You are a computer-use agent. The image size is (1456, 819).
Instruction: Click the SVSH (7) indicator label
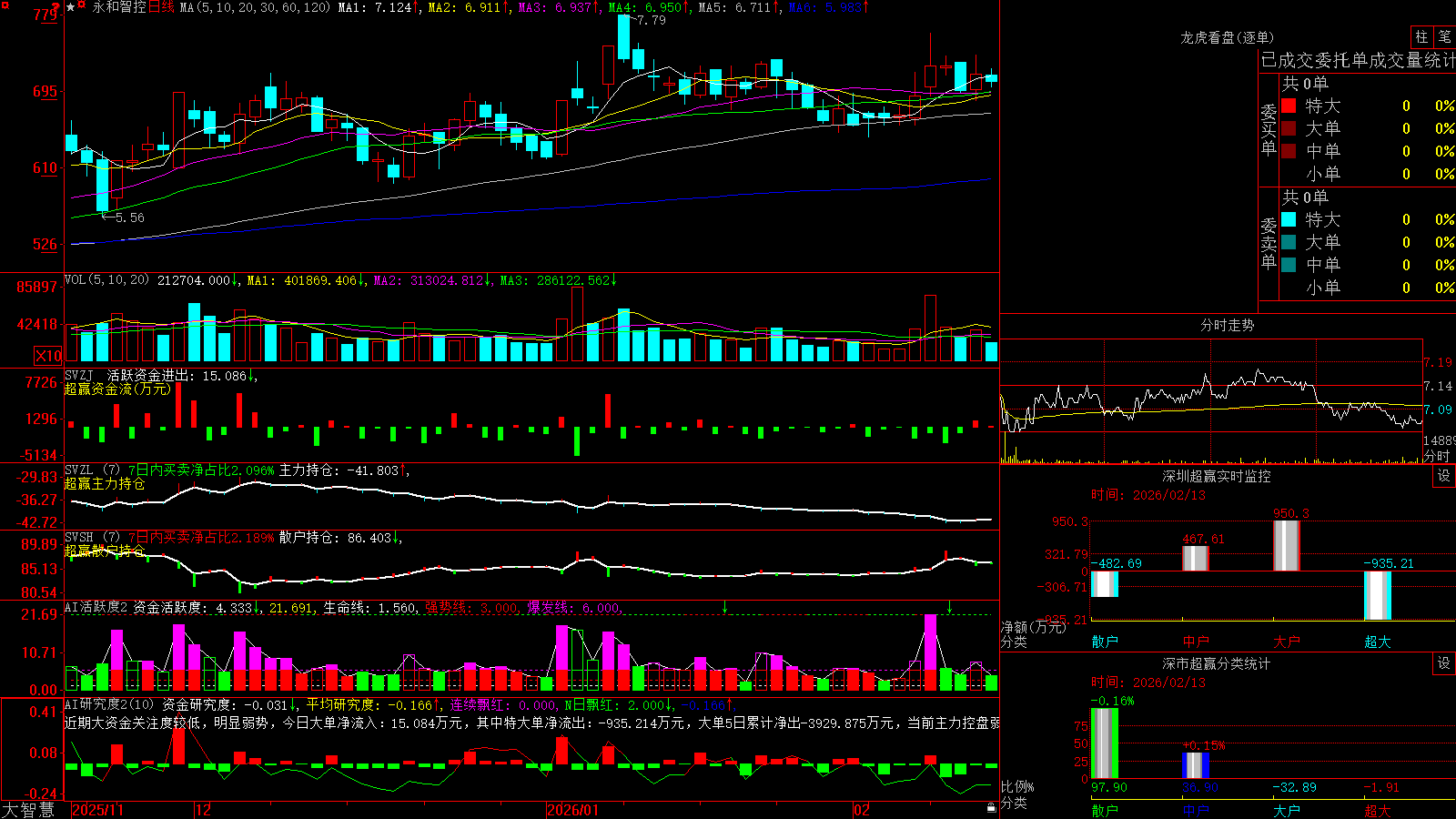pos(92,538)
